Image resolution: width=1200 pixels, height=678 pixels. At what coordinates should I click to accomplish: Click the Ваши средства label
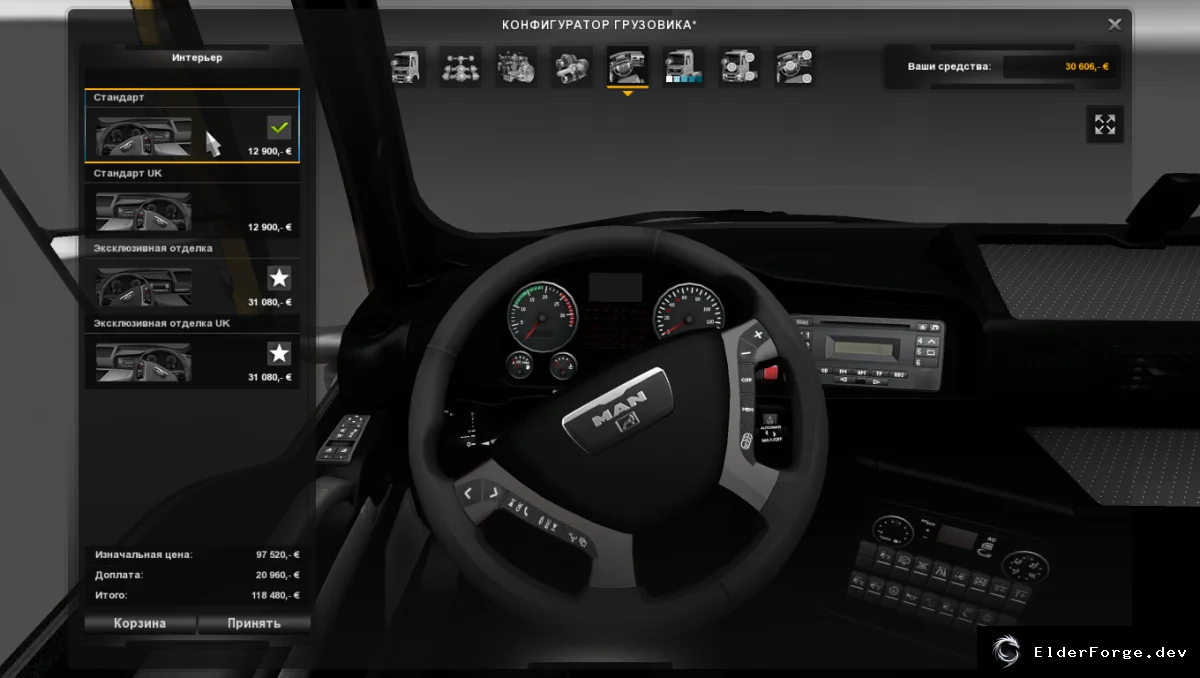pyautogui.click(x=949, y=67)
